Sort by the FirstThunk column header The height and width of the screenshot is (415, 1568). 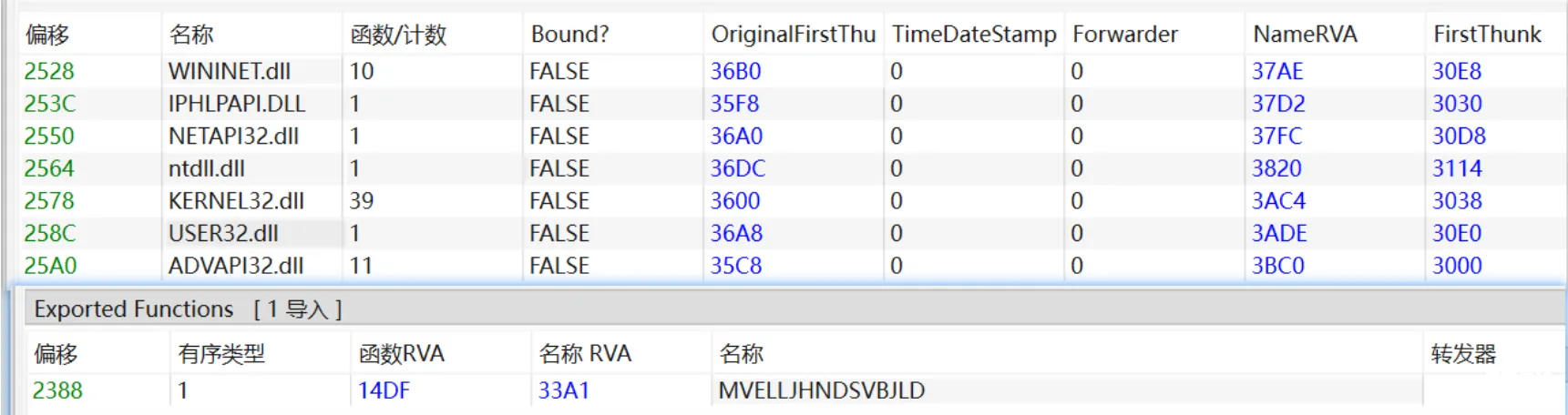point(1486,35)
